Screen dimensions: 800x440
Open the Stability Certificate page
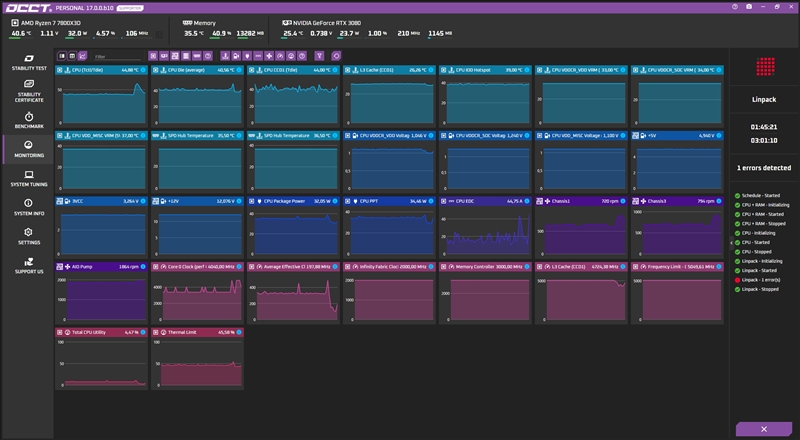click(x=29, y=90)
